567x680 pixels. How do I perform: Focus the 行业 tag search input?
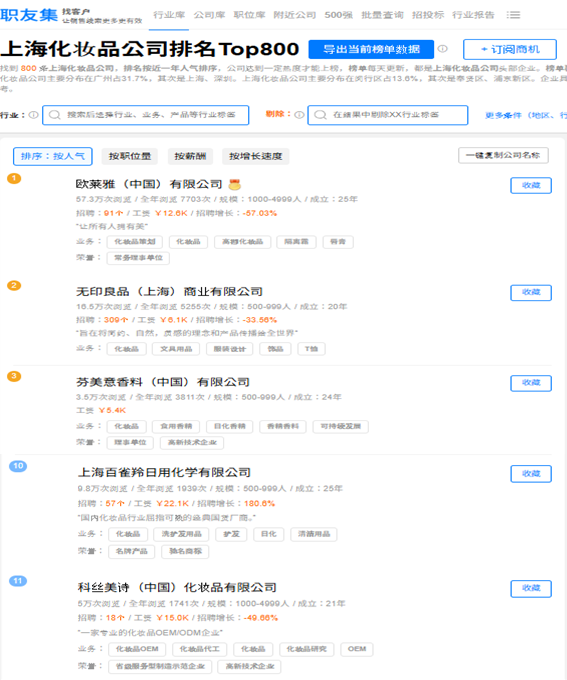[x=145, y=115]
